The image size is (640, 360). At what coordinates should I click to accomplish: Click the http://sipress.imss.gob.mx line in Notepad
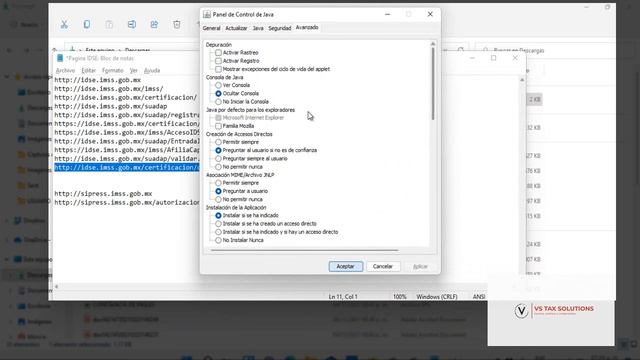pyautogui.click(x=103, y=193)
